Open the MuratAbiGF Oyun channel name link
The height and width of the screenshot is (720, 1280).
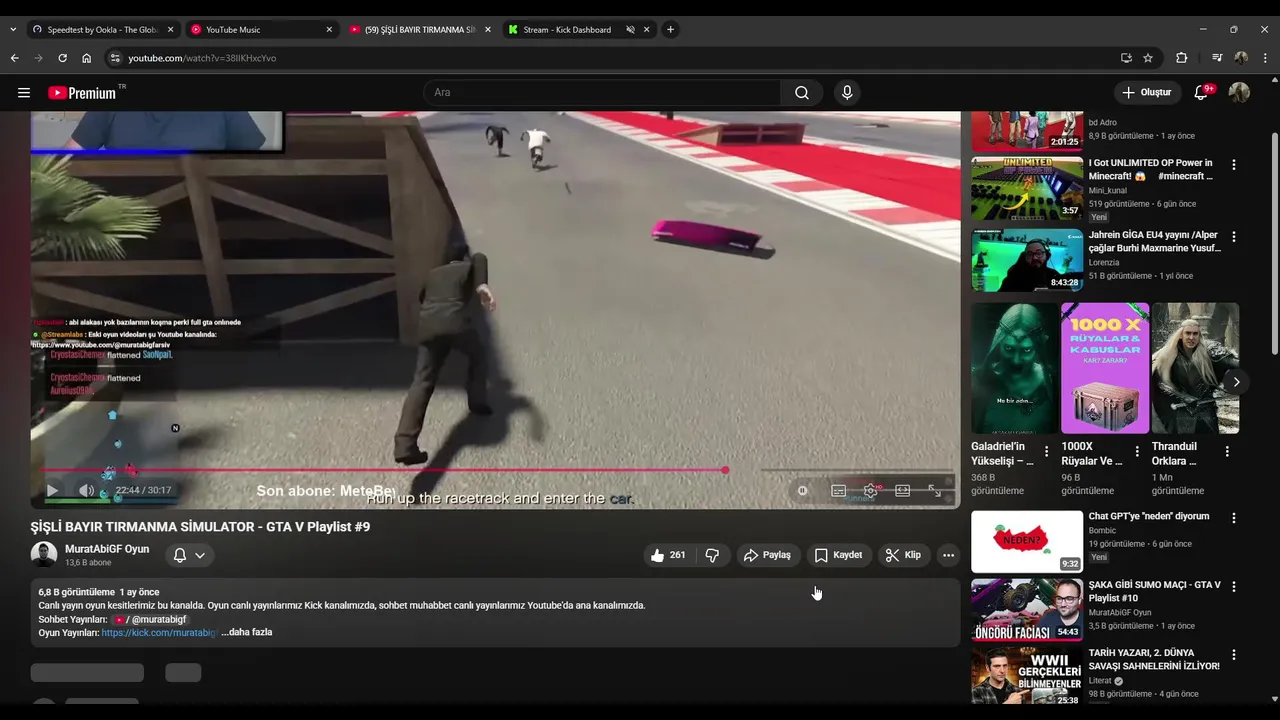click(107, 549)
